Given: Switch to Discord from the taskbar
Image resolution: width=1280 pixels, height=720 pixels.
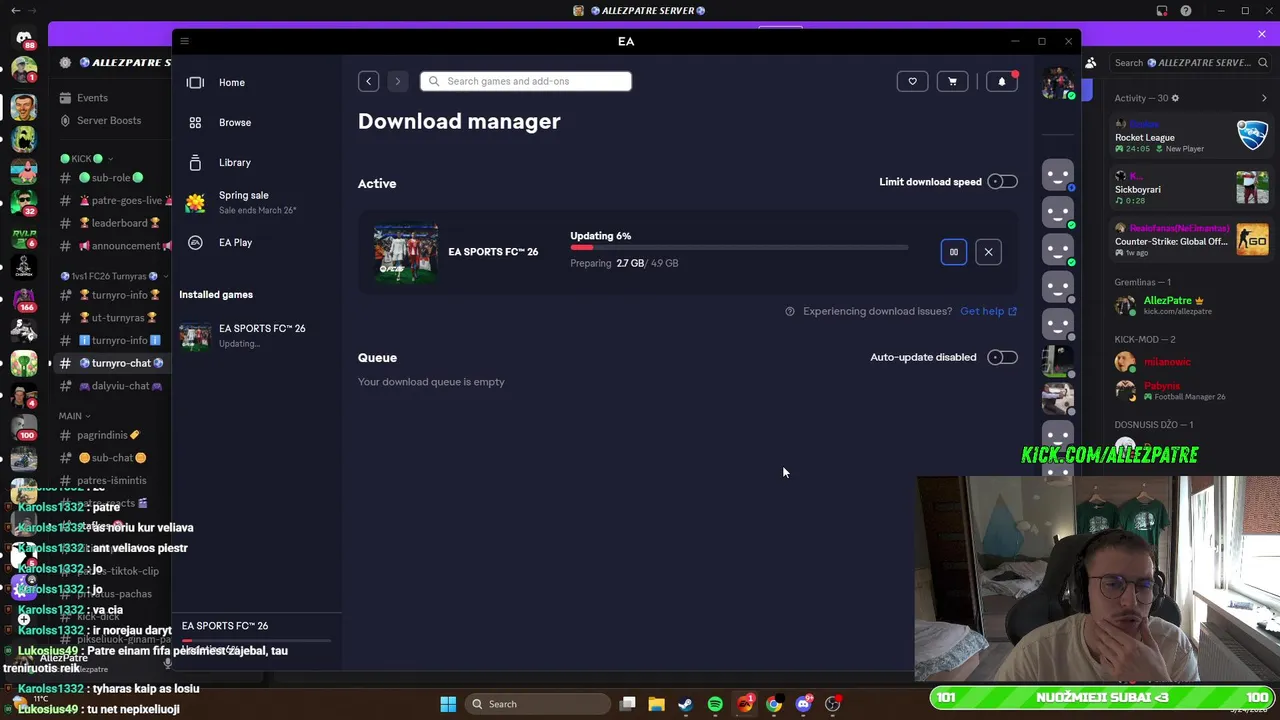Looking at the screenshot, I should point(803,704).
